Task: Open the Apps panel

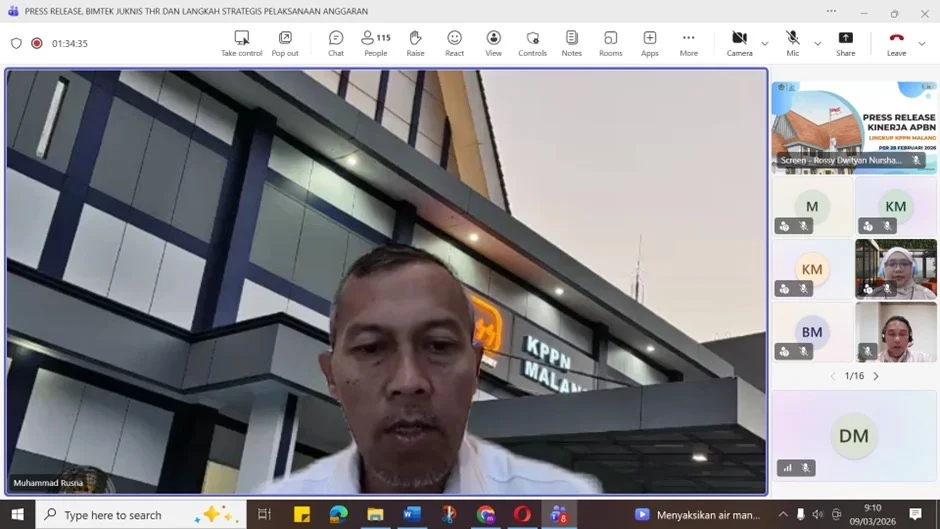Action: (649, 43)
